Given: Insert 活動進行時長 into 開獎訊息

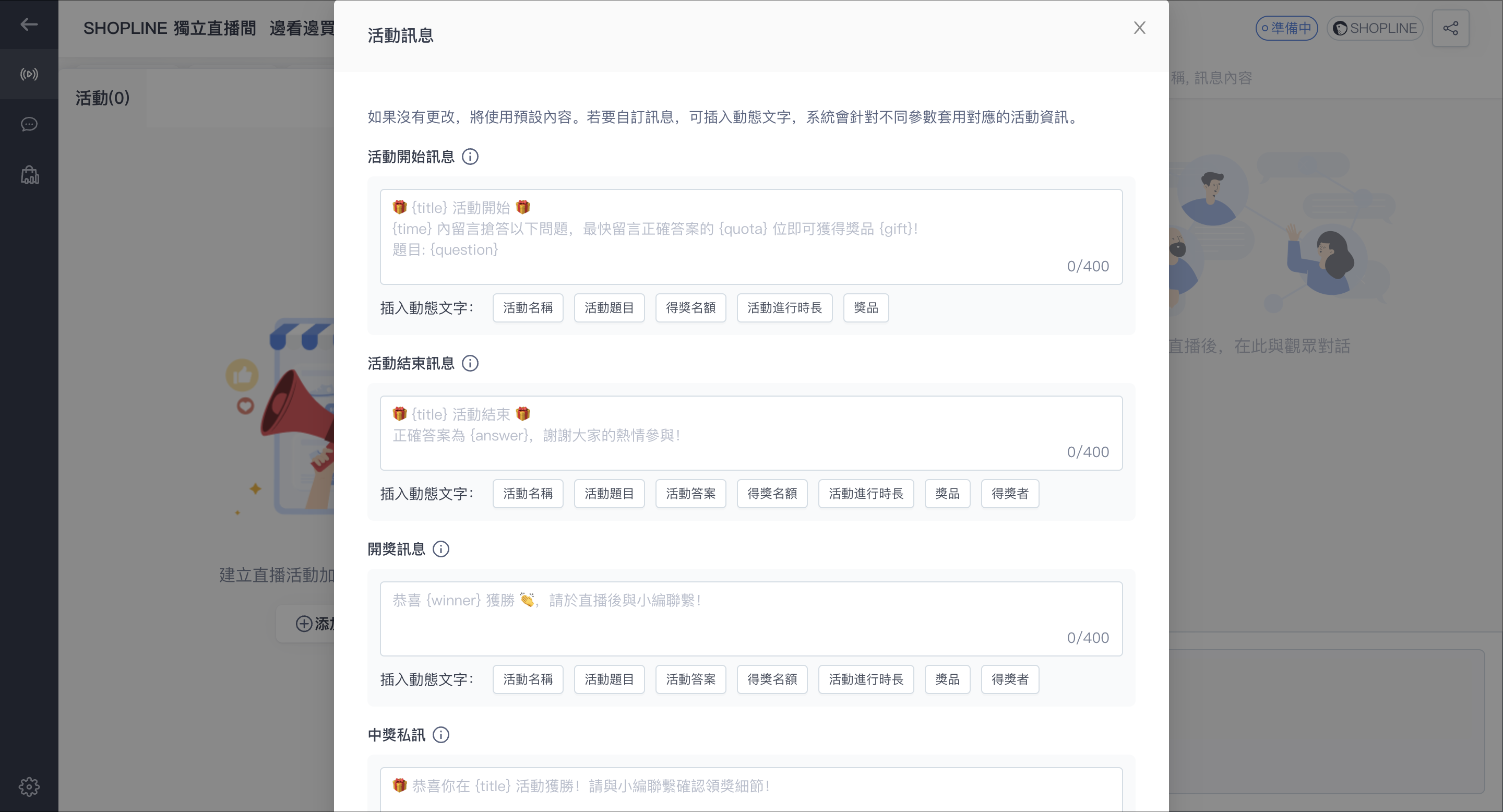Looking at the screenshot, I should [x=866, y=679].
